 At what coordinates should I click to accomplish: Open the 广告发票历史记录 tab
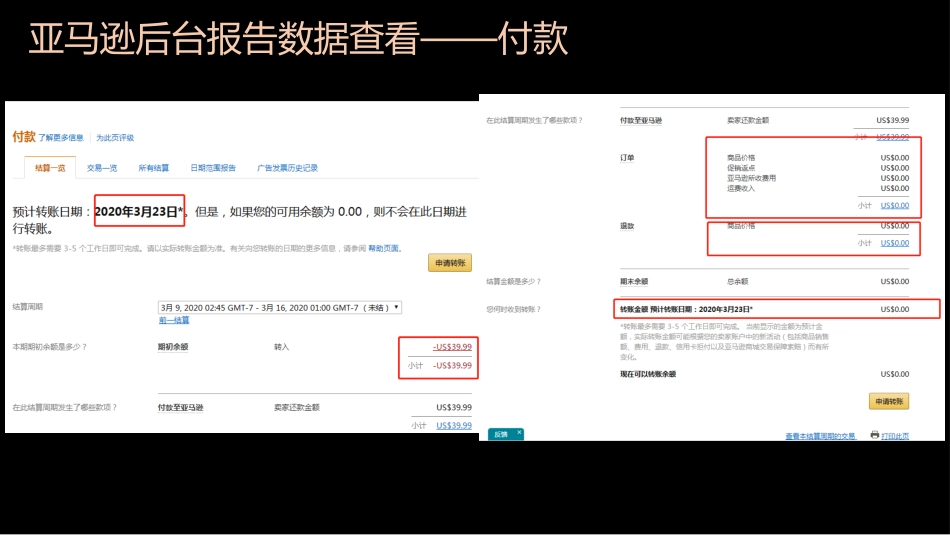click(x=287, y=168)
